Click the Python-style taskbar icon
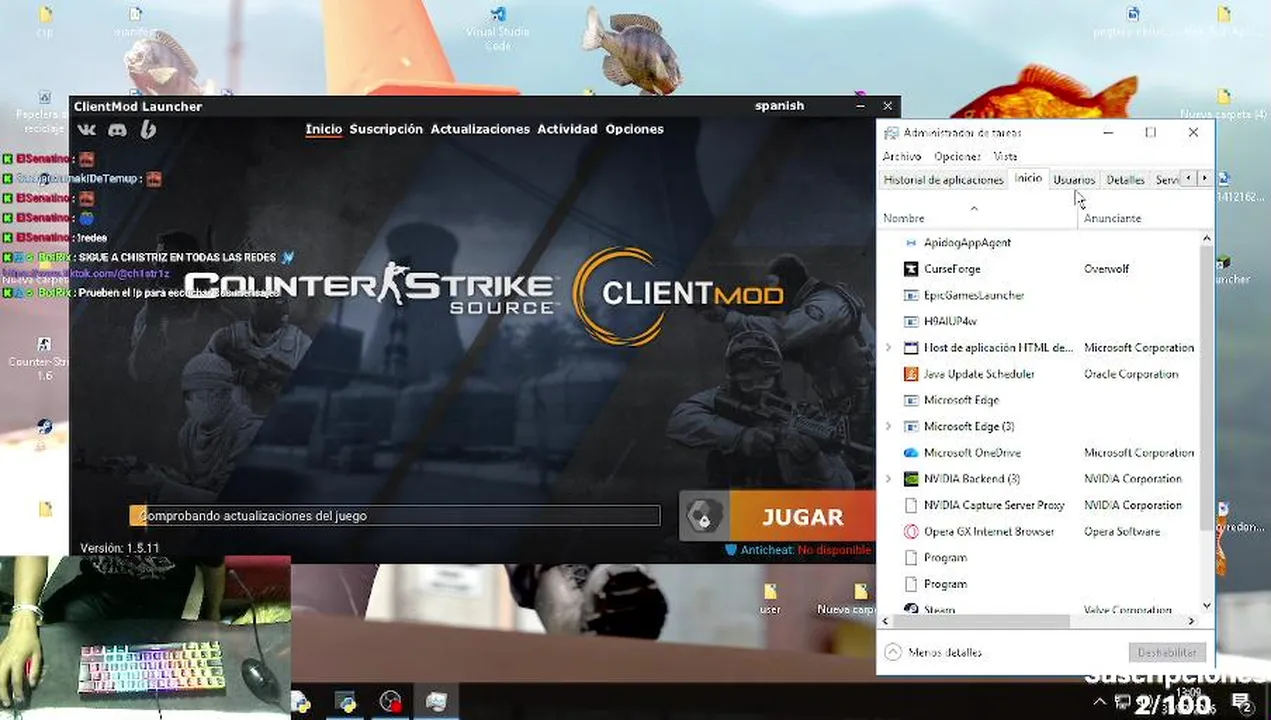Screen dimensions: 1271x720 (x=346, y=702)
